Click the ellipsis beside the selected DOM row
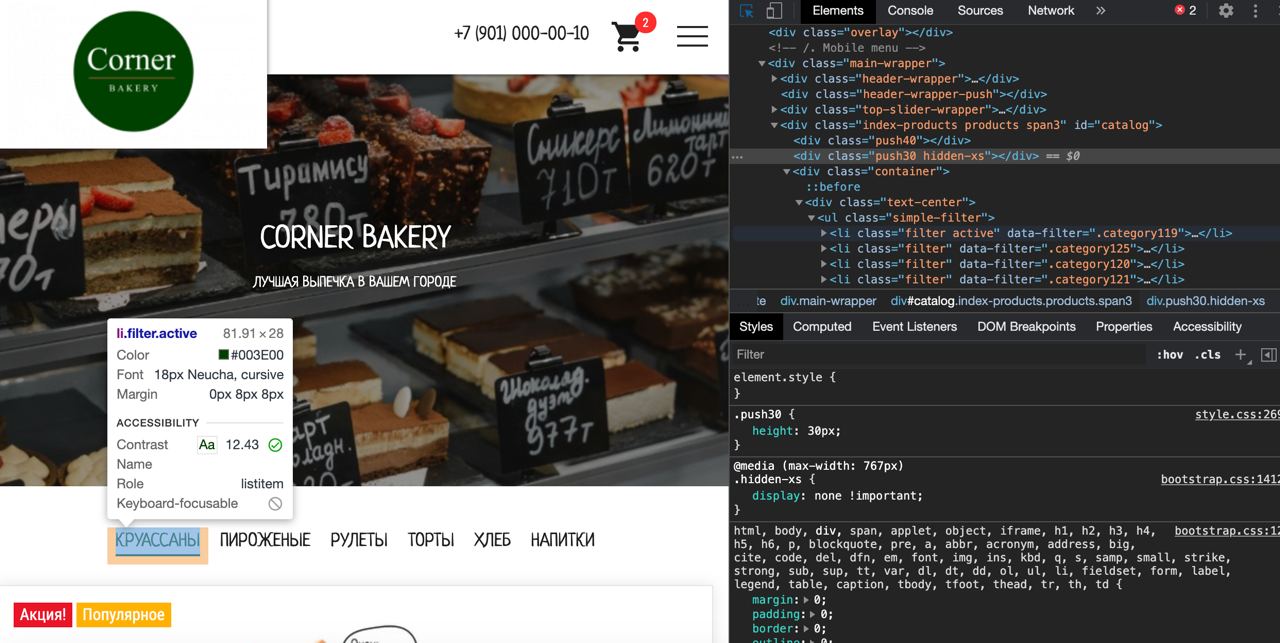The image size is (1280, 643). point(737,157)
